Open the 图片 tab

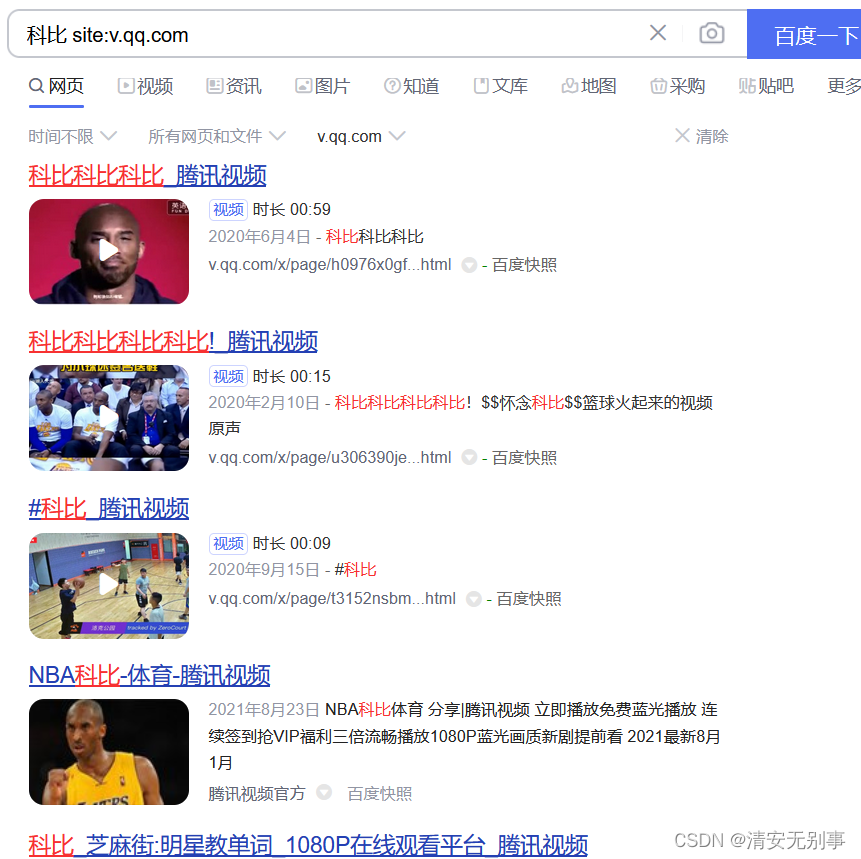[x=323, y=86]
